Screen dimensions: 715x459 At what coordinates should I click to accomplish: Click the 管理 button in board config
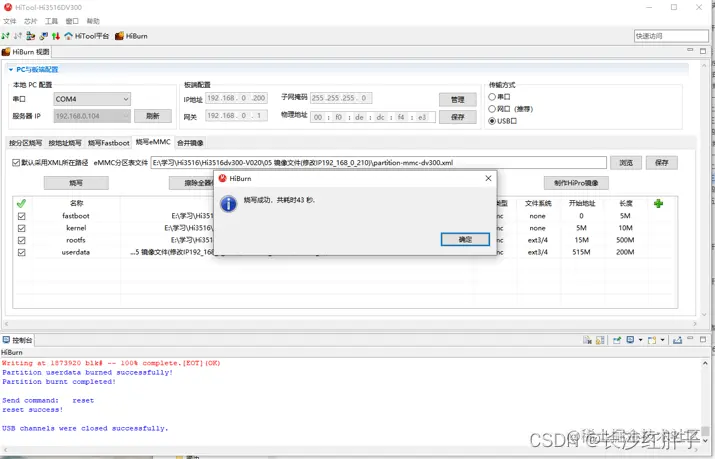[457, 99]
